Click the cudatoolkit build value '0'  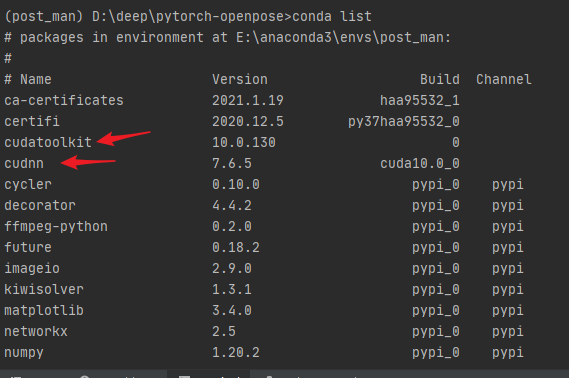[456, 143]
